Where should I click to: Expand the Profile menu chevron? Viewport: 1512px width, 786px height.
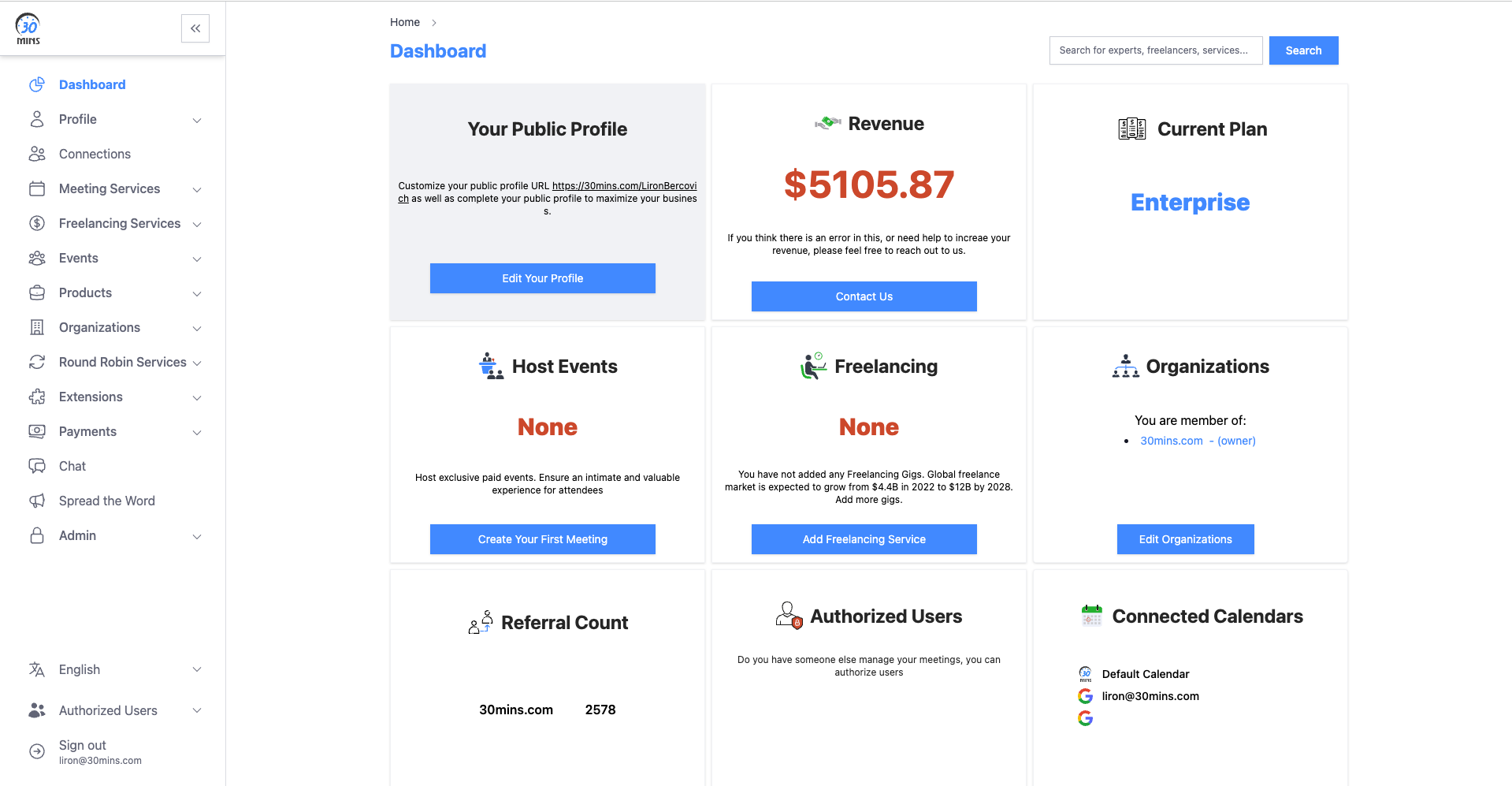coord(197,120)
